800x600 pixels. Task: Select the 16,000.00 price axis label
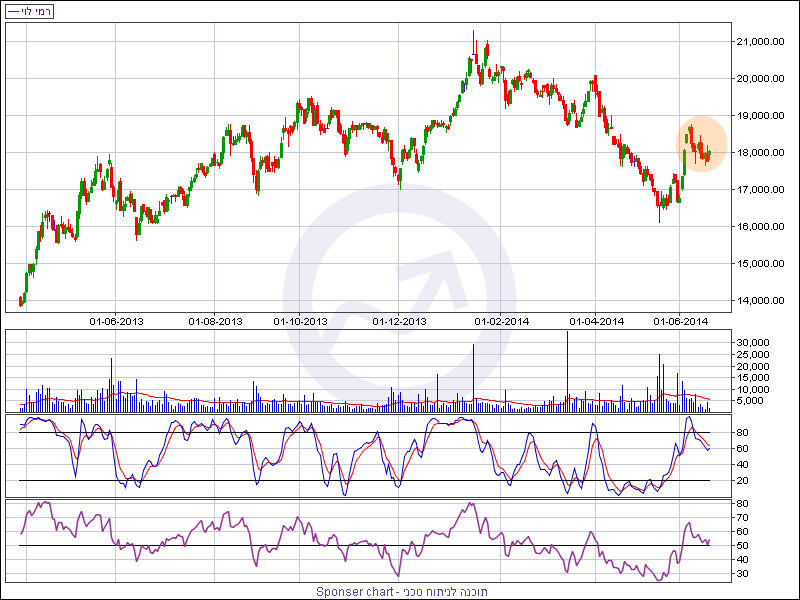point(761,227)
